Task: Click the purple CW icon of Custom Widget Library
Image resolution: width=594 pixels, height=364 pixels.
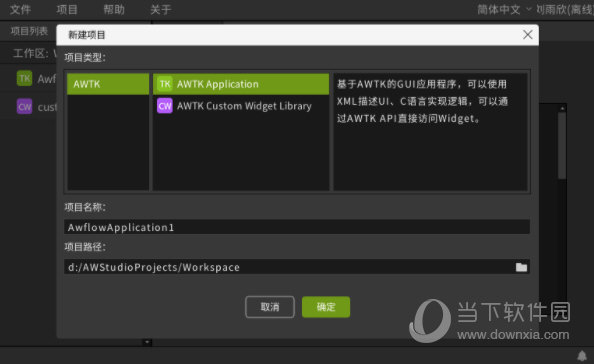Action: coord(165,106)
